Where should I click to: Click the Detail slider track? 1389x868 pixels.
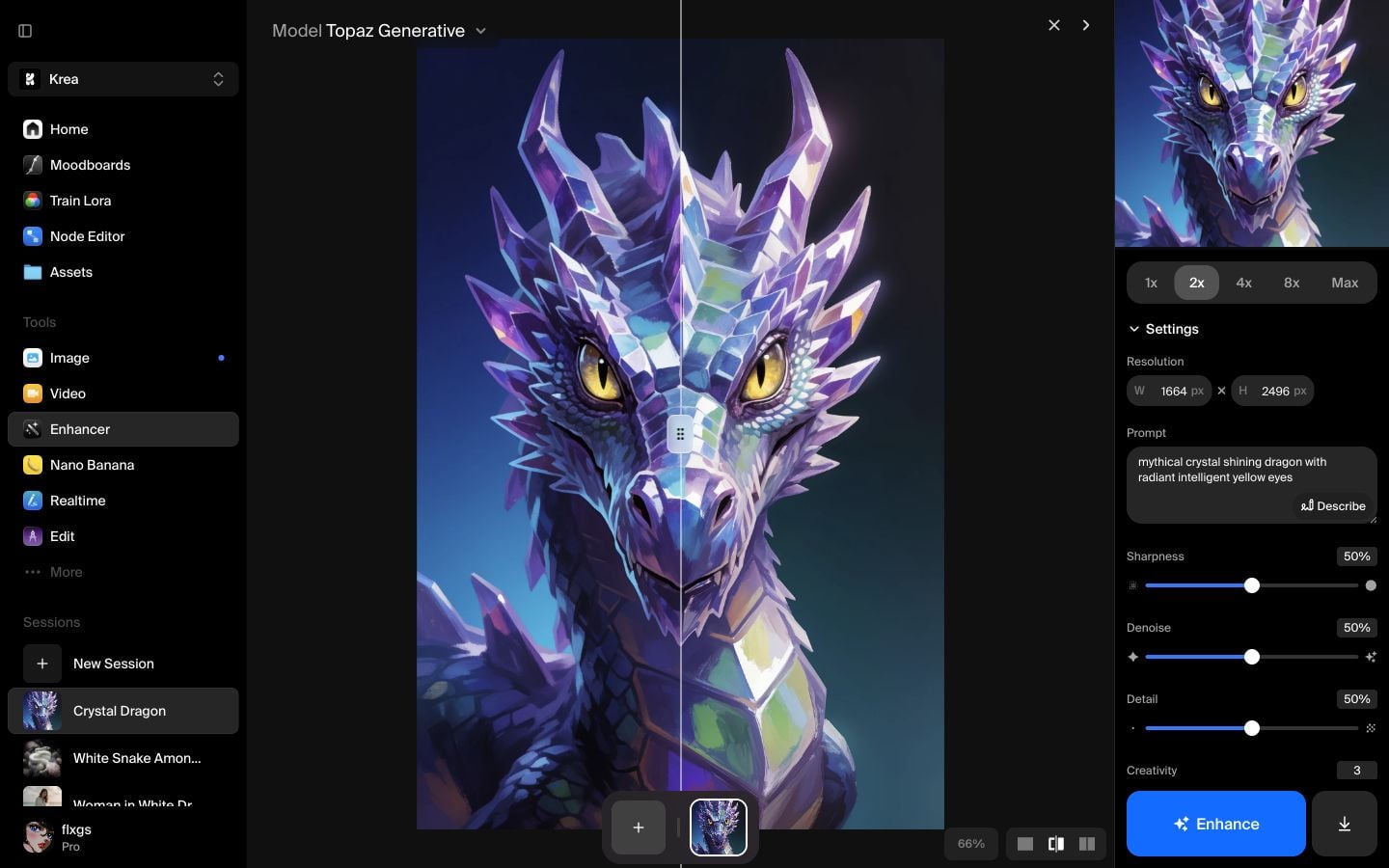point(1252,728)
